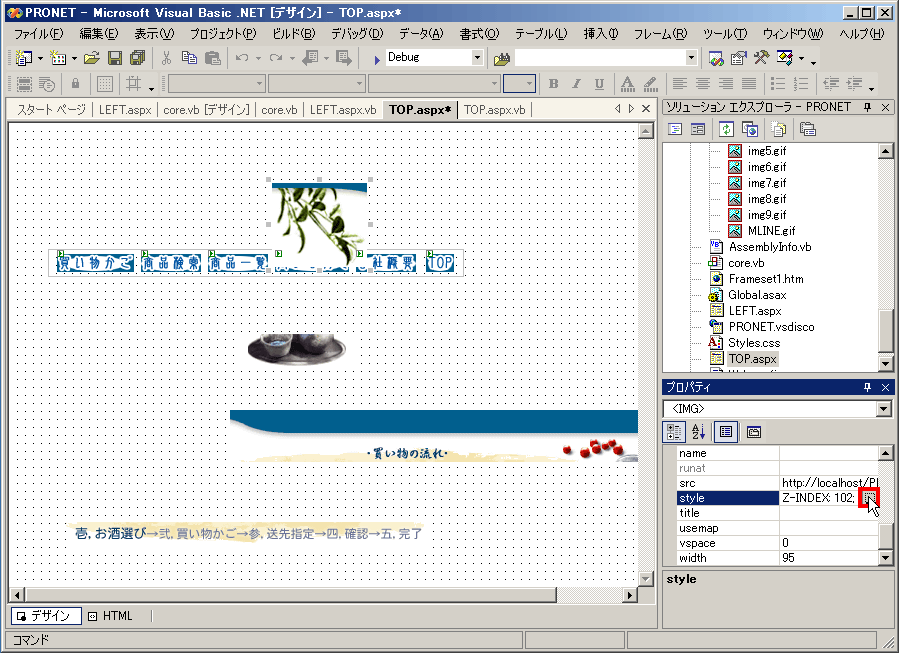Image resolution: width=899 pixels, height=653 pixels.
Task: Click the Save All multiple-disks icon
Action: click(138, 57)
